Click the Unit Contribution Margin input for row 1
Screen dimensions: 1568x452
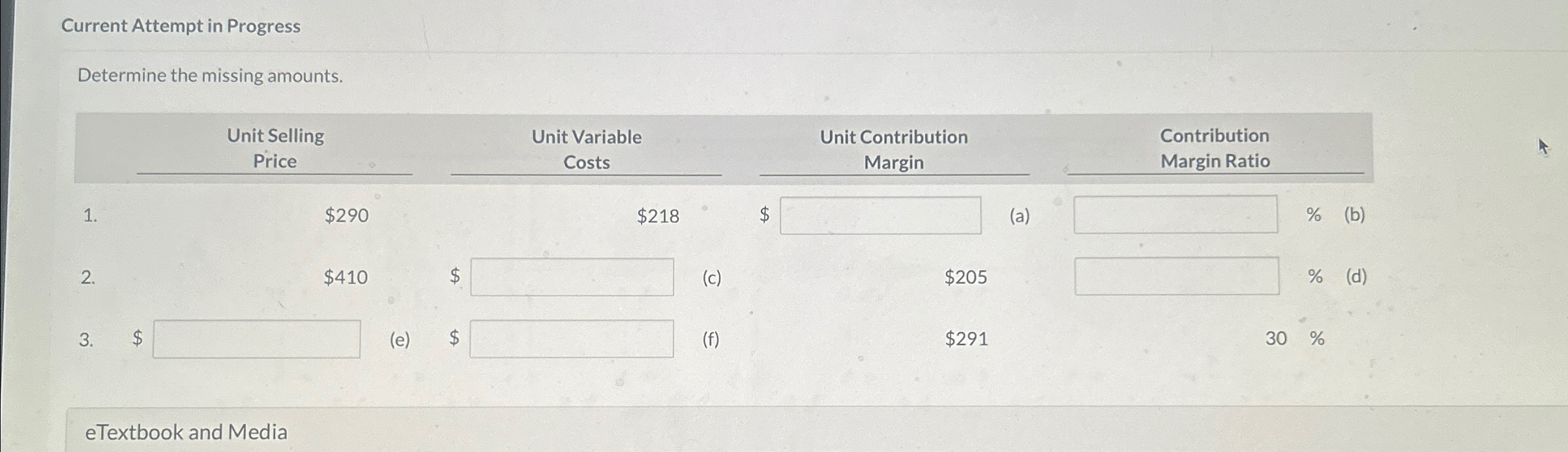(x=881, y=215)
